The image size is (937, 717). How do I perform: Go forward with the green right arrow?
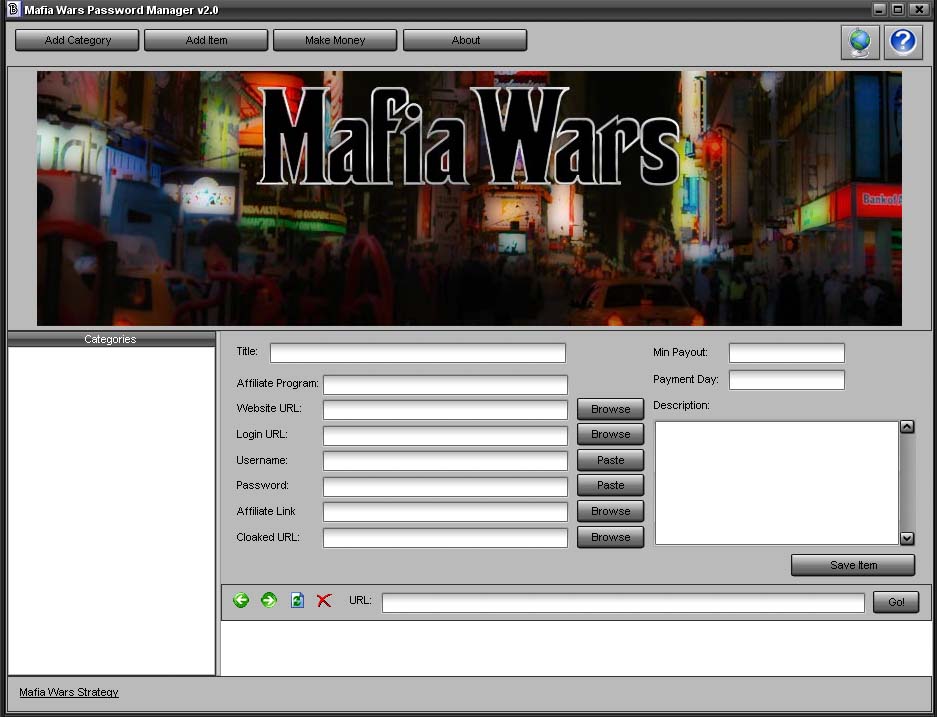269,600
